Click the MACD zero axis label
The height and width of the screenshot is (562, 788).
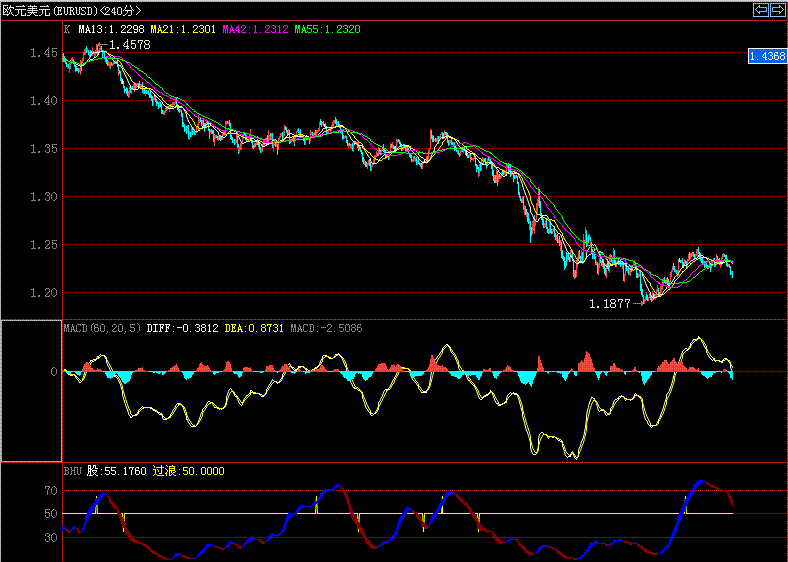(54, 372)
